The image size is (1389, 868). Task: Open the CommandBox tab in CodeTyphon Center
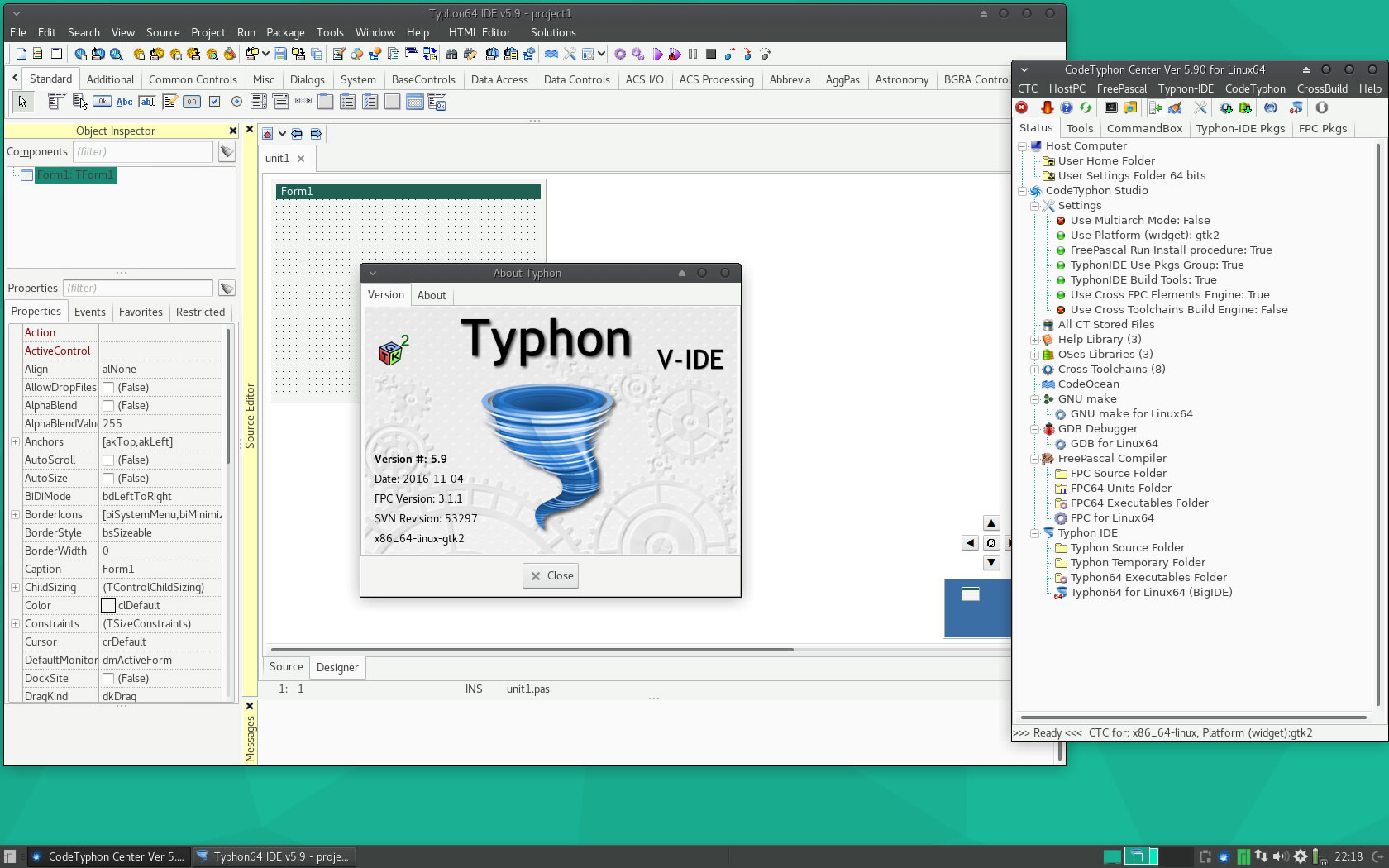pos(1144,128)
